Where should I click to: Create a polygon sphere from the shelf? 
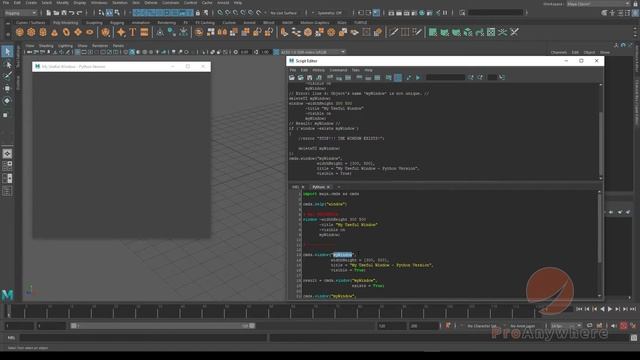pos(20,32)
